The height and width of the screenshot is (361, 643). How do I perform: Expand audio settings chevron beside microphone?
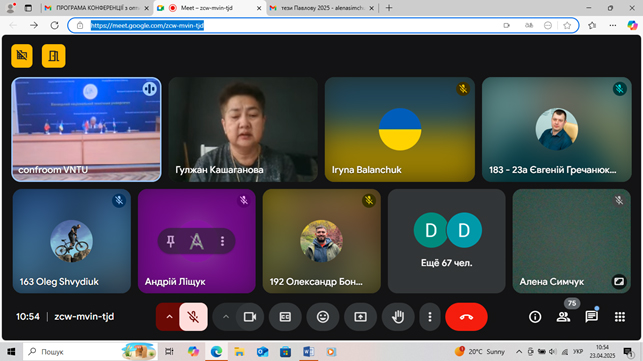tap(169, 317)
